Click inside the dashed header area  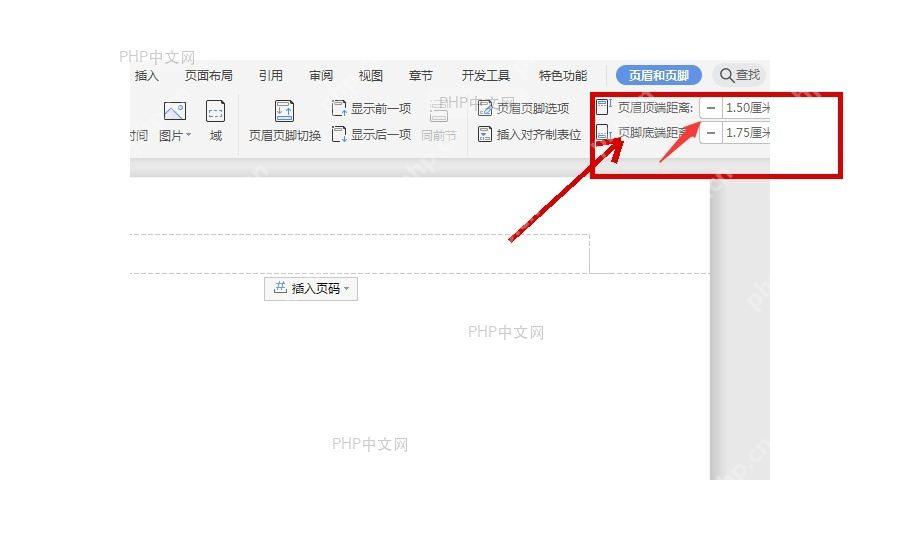(x=360, y=254)
